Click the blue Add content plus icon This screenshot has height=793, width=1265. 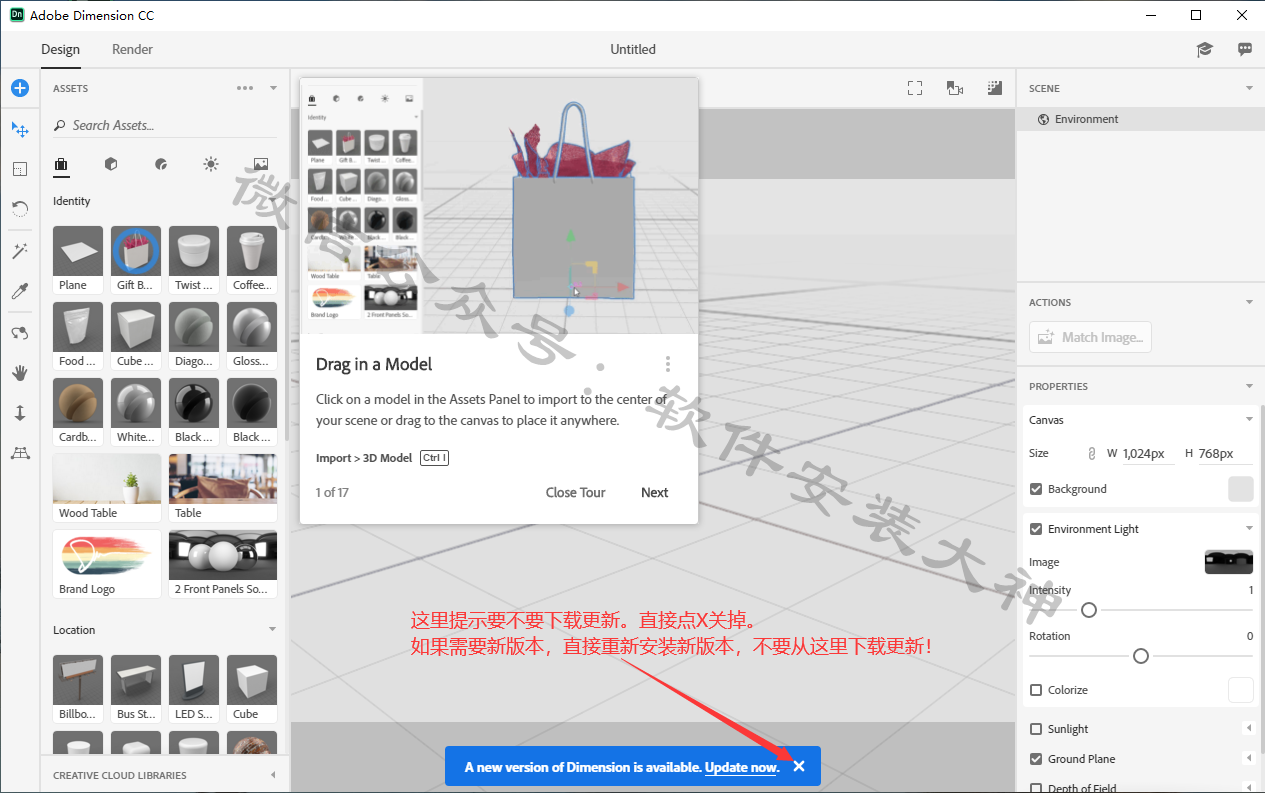click(20, 88)
